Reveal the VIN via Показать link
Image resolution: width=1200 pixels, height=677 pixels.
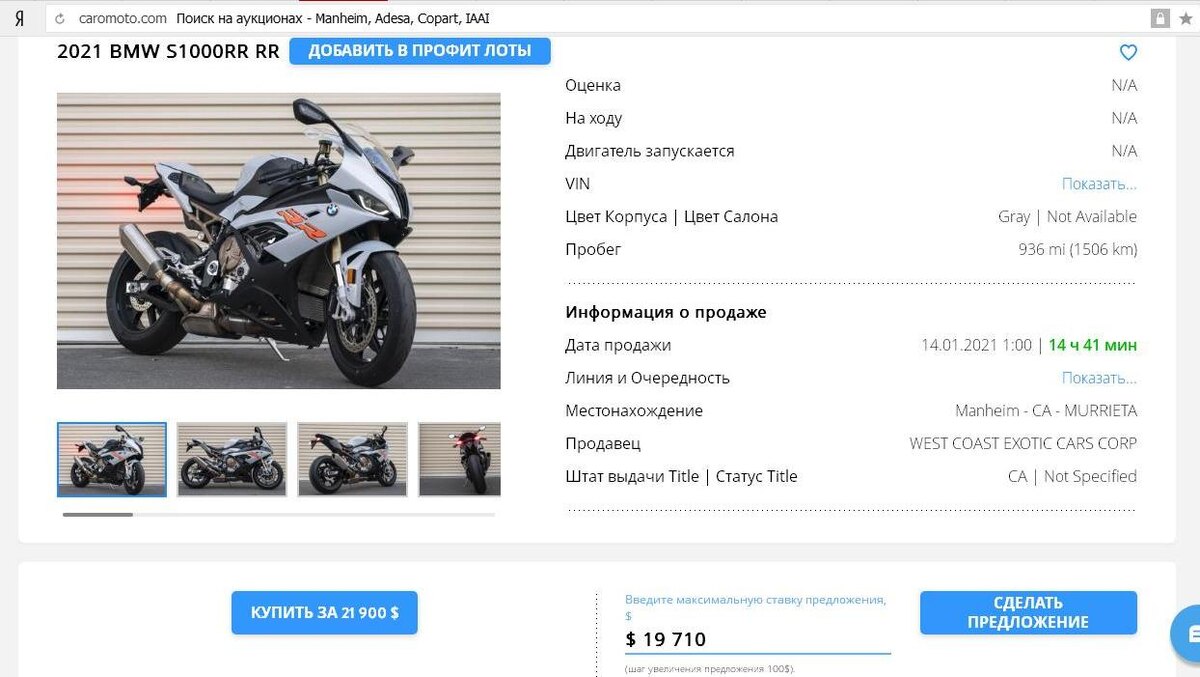click(1098, 183)
